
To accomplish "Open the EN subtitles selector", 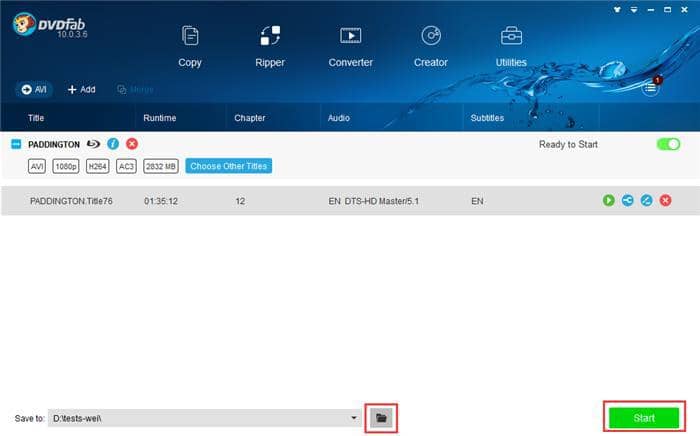I will [x=477, y=201].
